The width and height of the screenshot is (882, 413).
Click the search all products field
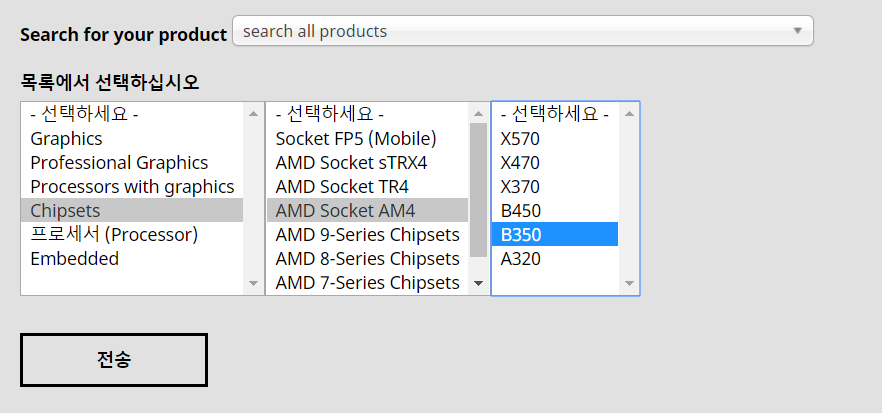click(523, 31)
